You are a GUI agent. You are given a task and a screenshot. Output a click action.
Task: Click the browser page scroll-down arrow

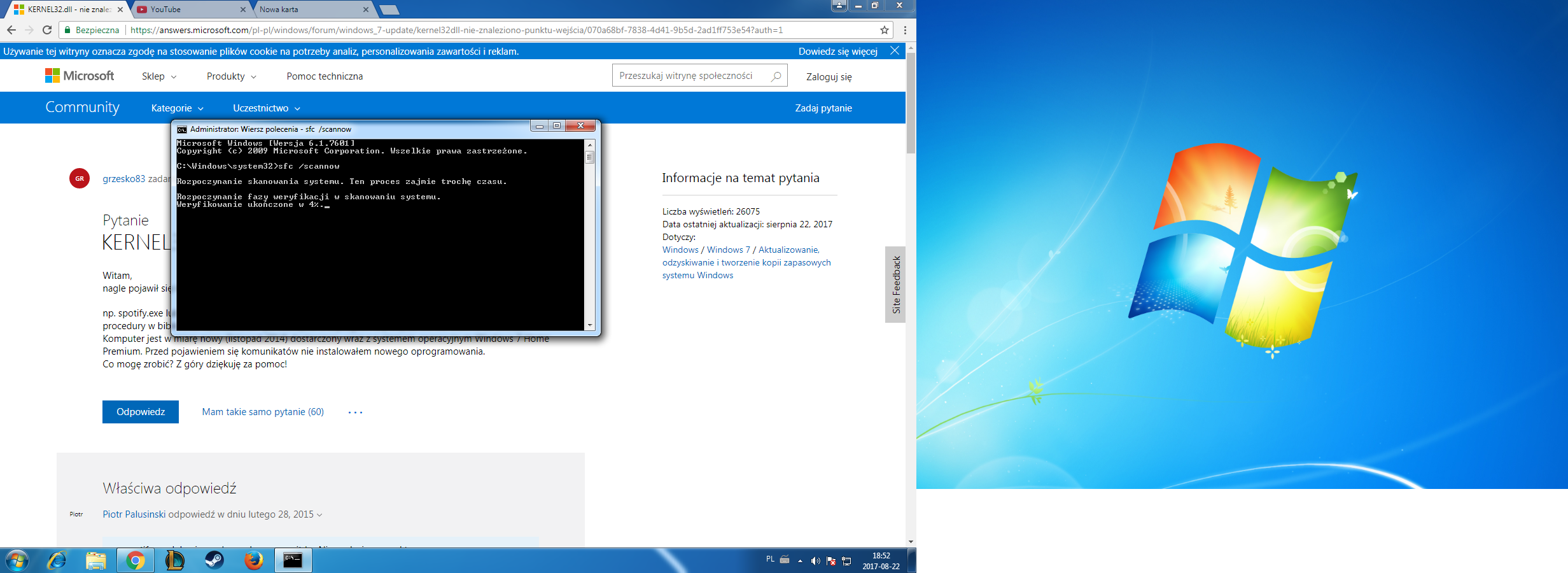tap(911, 542)
